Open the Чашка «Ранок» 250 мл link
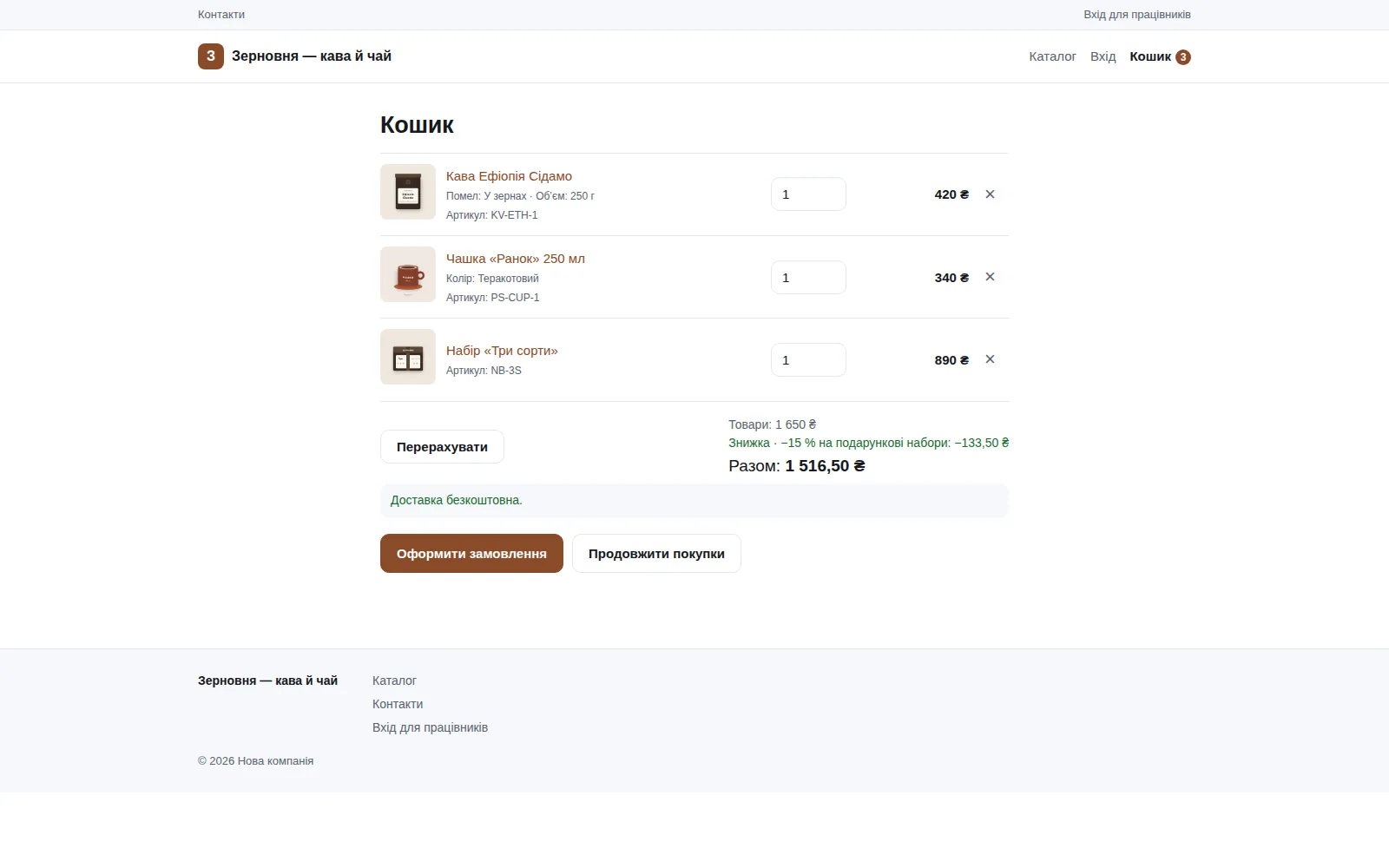The image size is (1389, 868). tap(516, 259)
